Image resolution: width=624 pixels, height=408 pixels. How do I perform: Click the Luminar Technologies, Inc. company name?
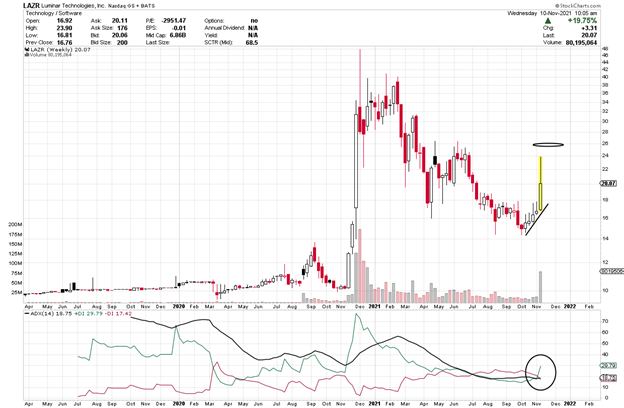(x=72, y=6)
